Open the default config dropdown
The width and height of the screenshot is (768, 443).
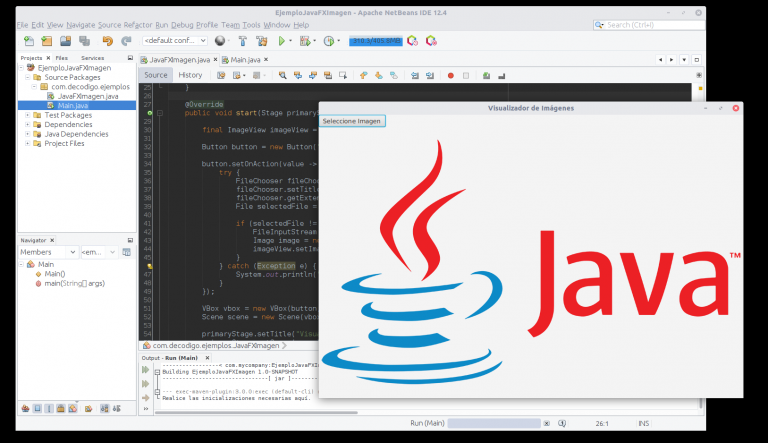[175, 41]
